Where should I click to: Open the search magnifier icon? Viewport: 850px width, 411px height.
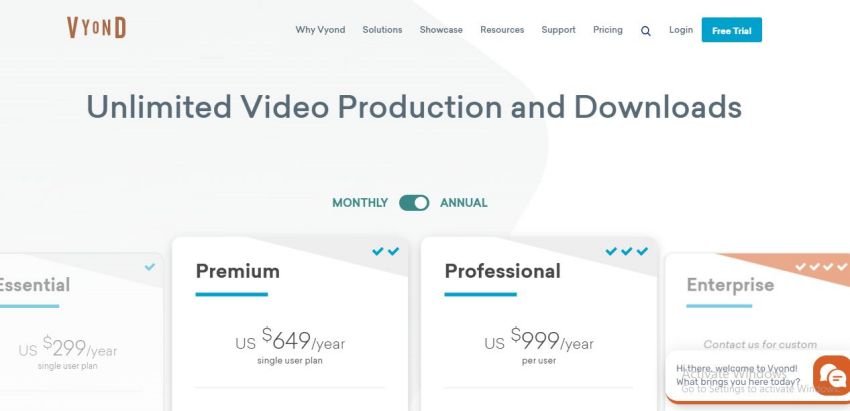tap(646, 31)
